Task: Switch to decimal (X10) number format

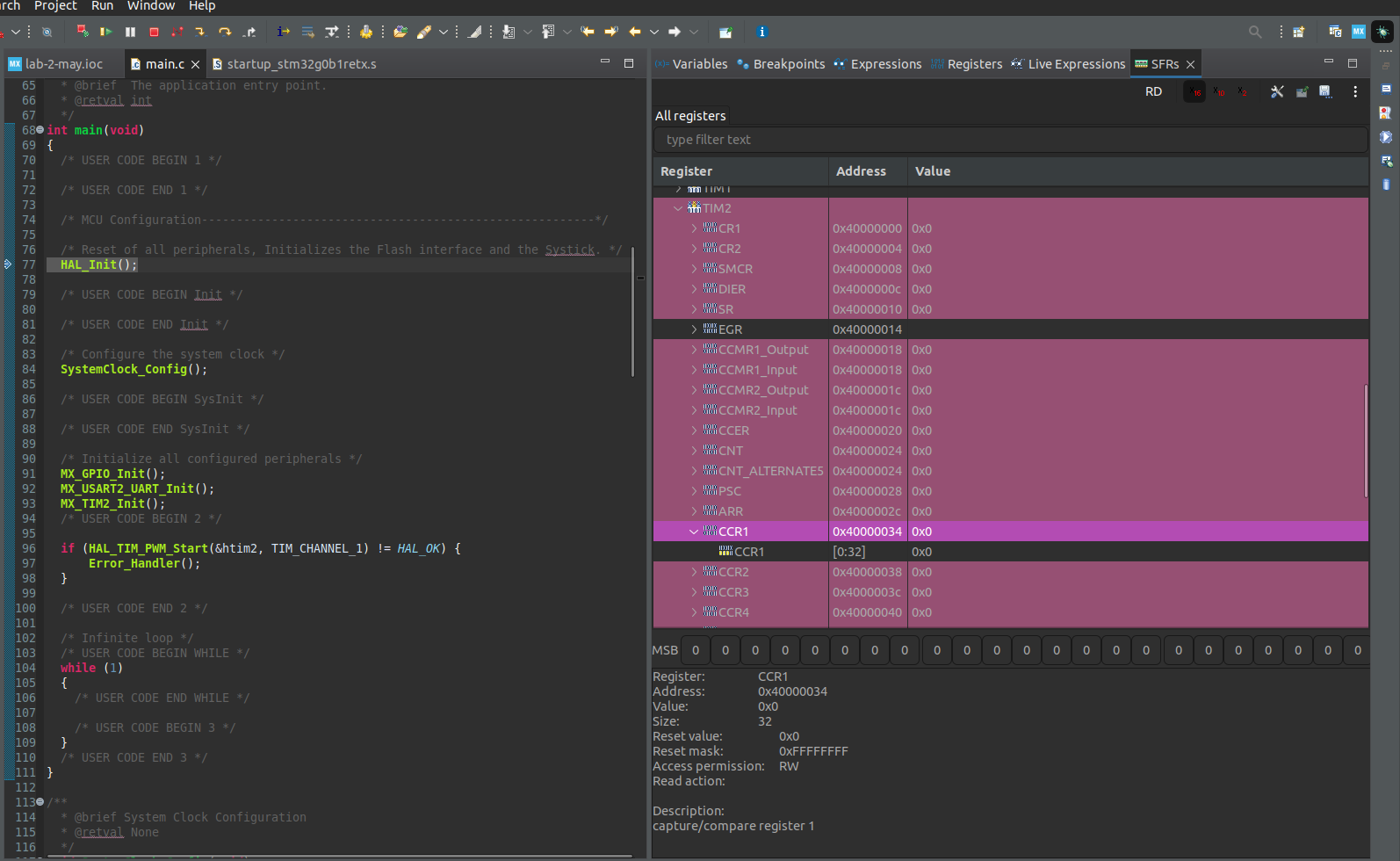Action: click(1219, 91)
